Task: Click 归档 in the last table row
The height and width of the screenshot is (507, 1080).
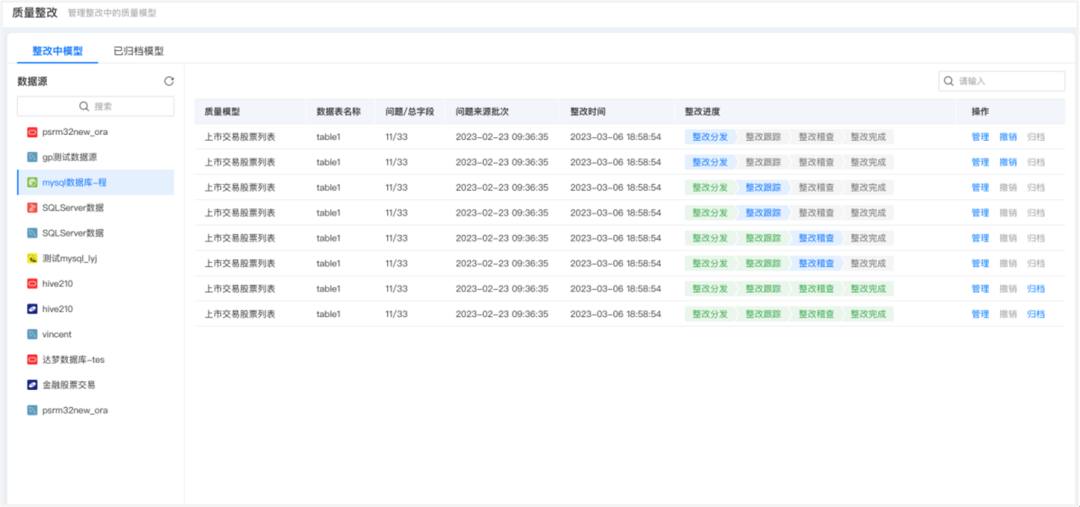Action: tap(1035, 314)
